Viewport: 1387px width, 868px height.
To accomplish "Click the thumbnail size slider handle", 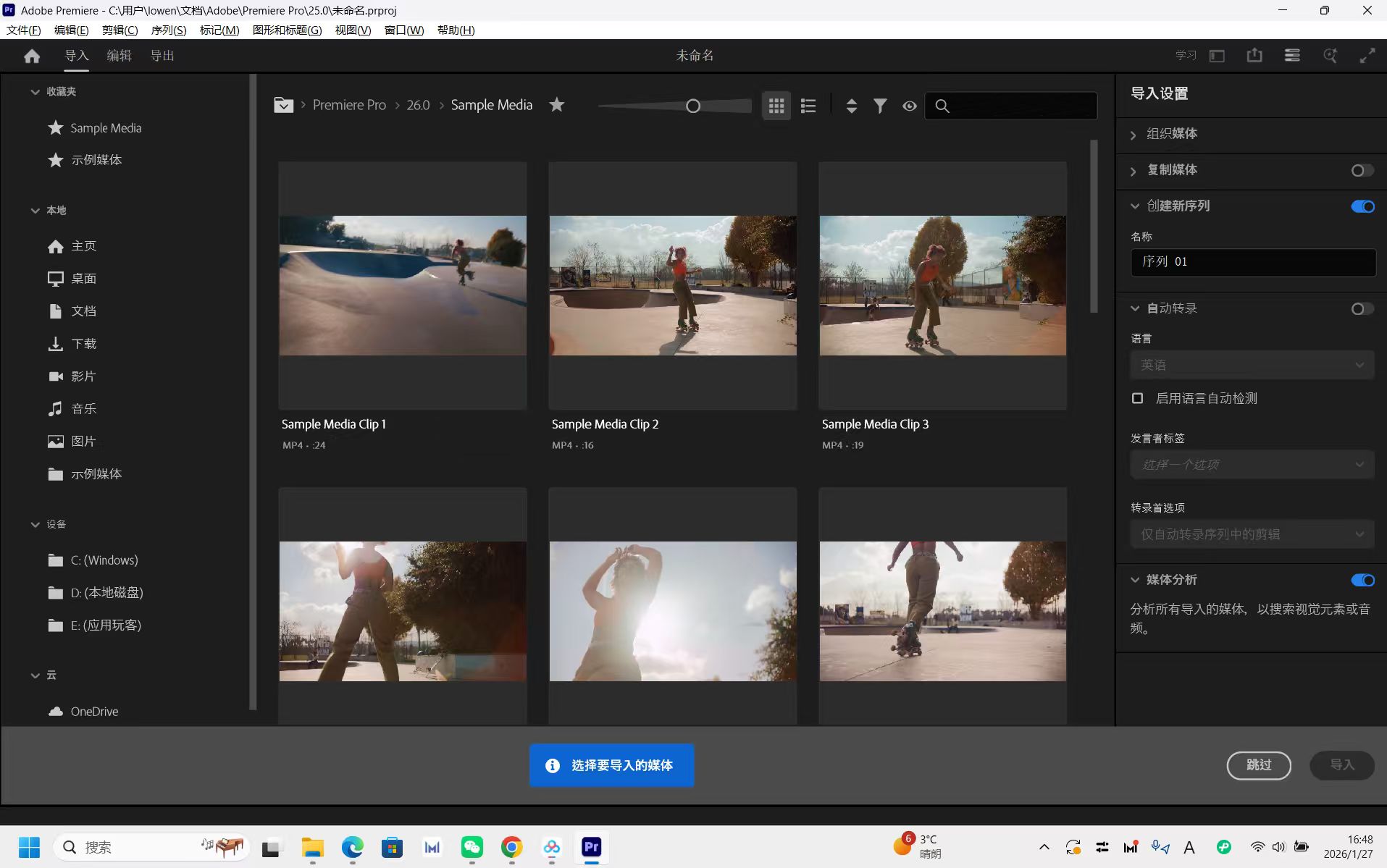I will tap(693, 106).
